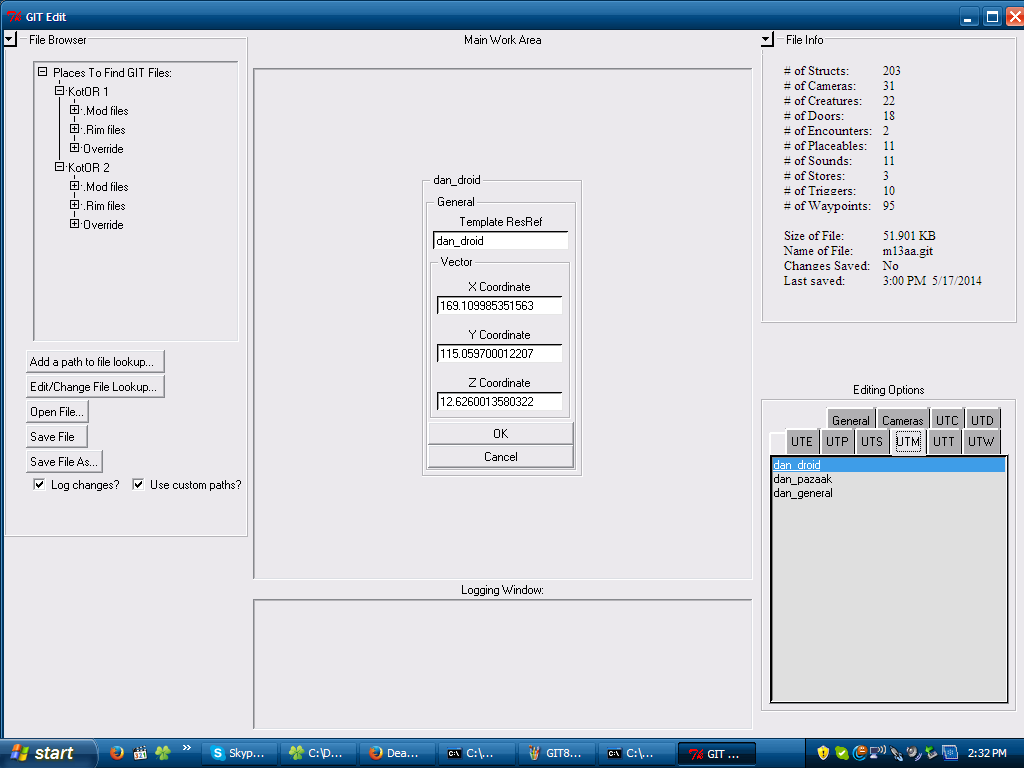This screenshot has height=768, width=1024.
Task: Click the GIT ... taskbar button
Action: click(x=716, y=753)
